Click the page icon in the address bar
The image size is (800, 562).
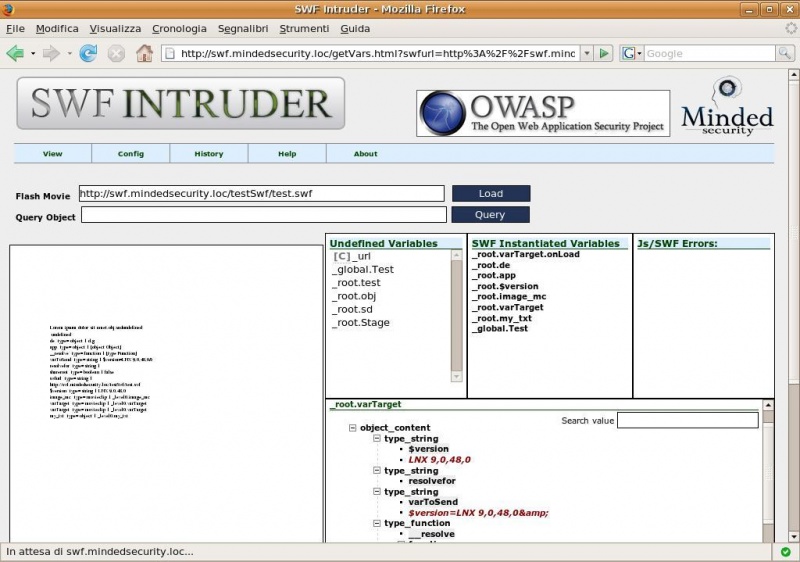pos(170,54)
